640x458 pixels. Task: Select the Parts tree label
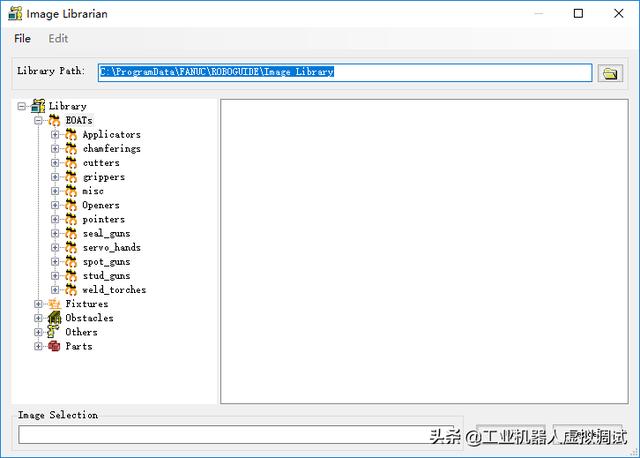pos(79,346)
